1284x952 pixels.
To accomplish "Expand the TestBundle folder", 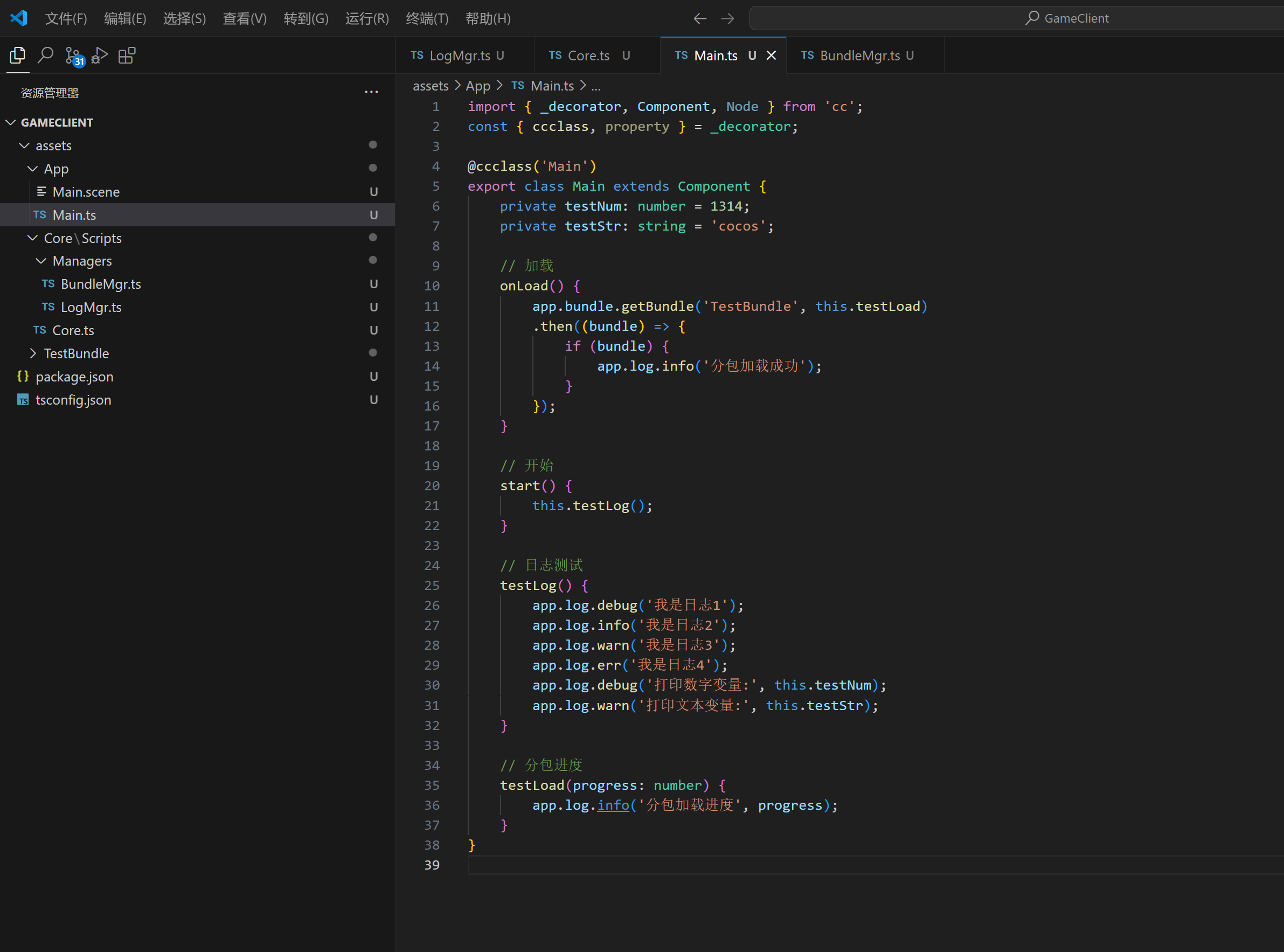I will (33, 353).
